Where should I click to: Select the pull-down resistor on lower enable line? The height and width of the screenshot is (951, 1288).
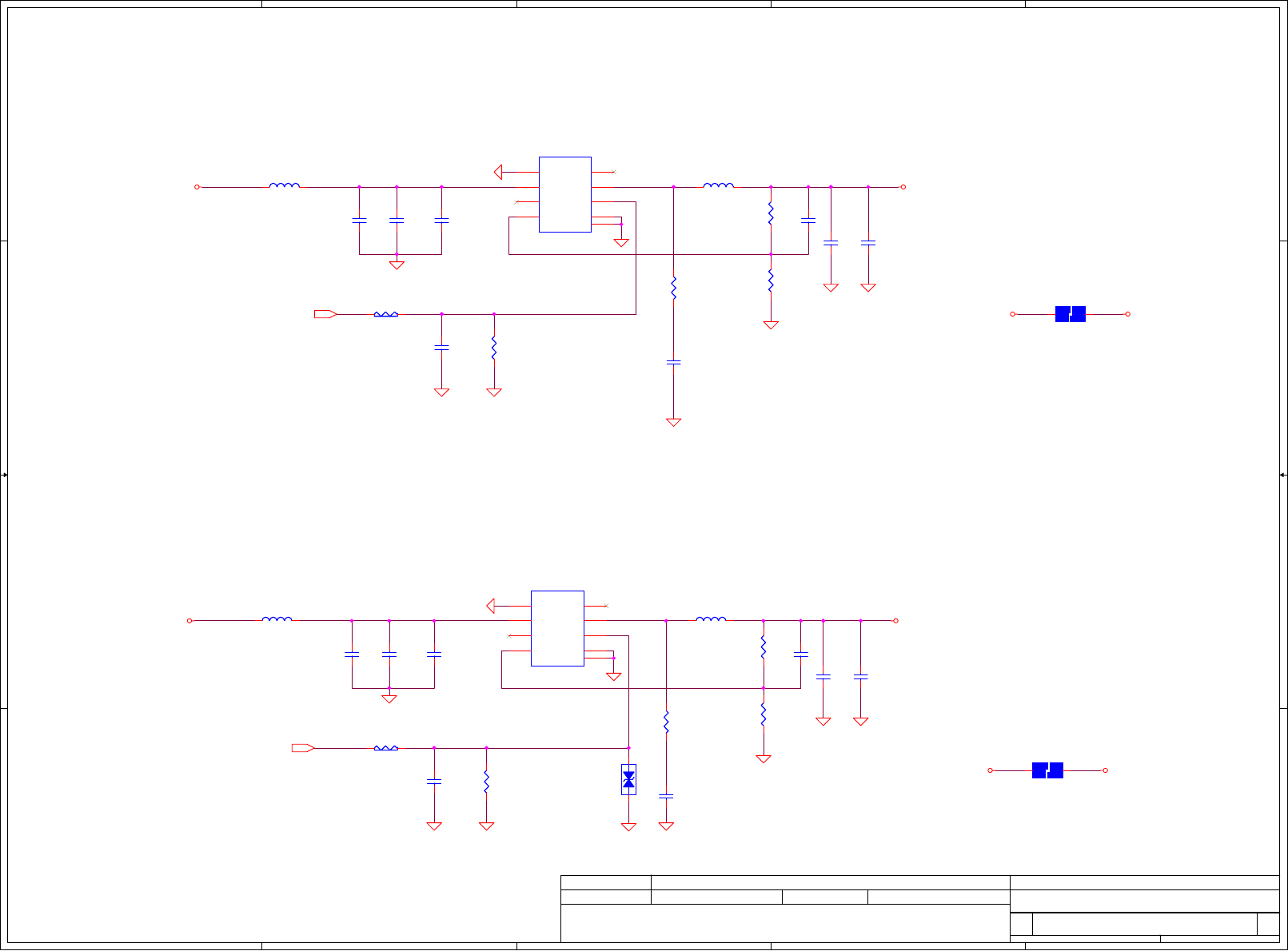click(486, 782)
